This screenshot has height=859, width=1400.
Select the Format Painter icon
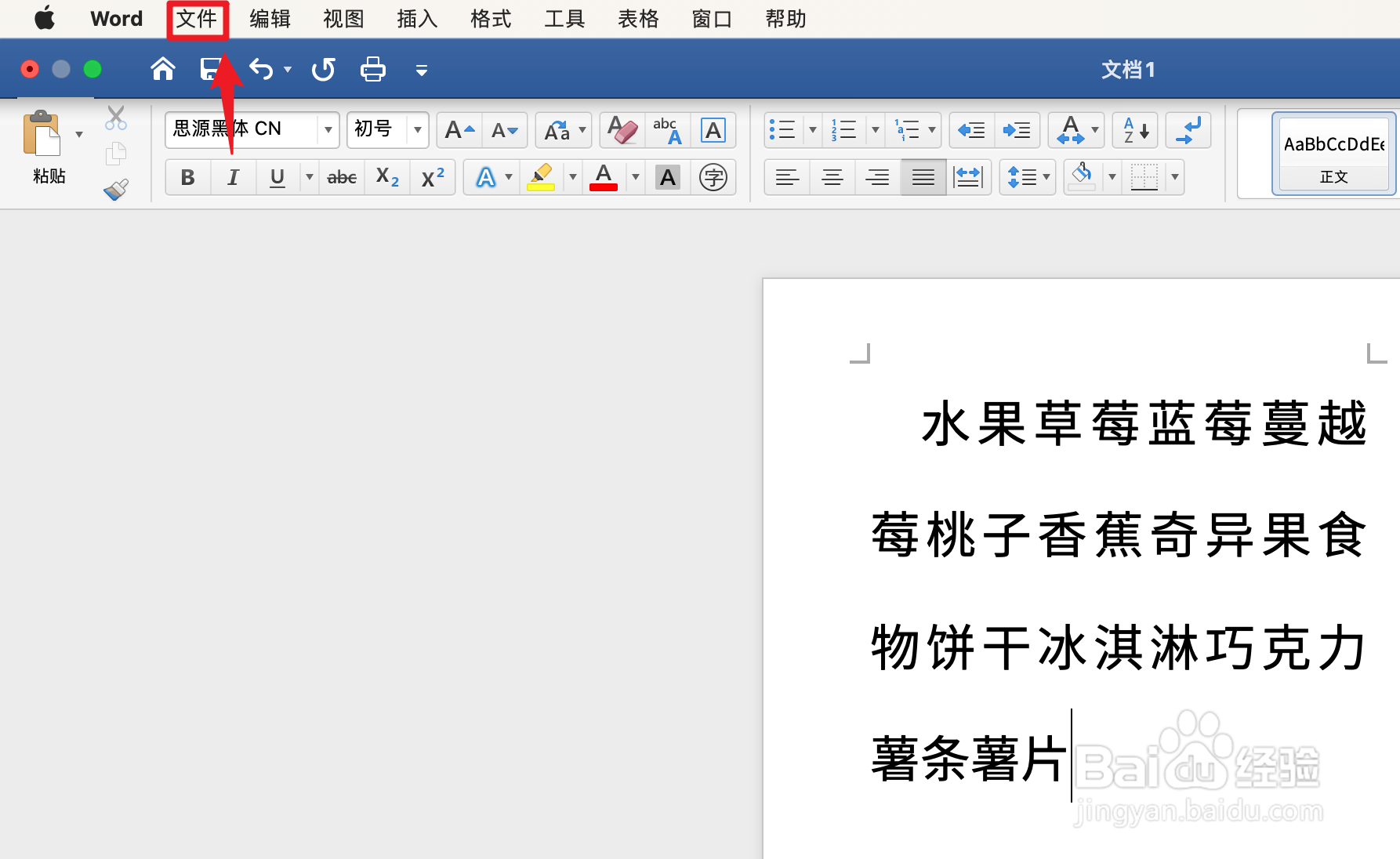tap(115, 190)
